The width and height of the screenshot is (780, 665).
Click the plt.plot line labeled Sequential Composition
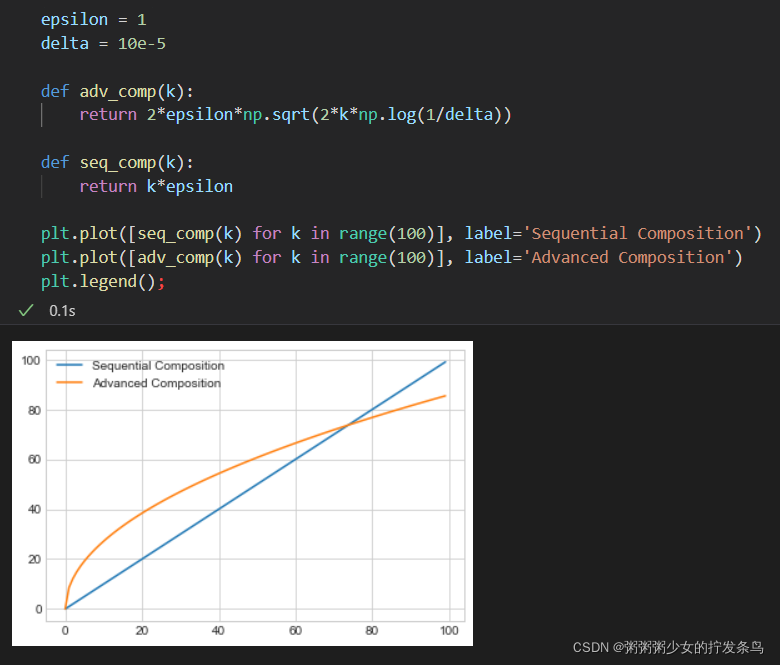[401, 234]
